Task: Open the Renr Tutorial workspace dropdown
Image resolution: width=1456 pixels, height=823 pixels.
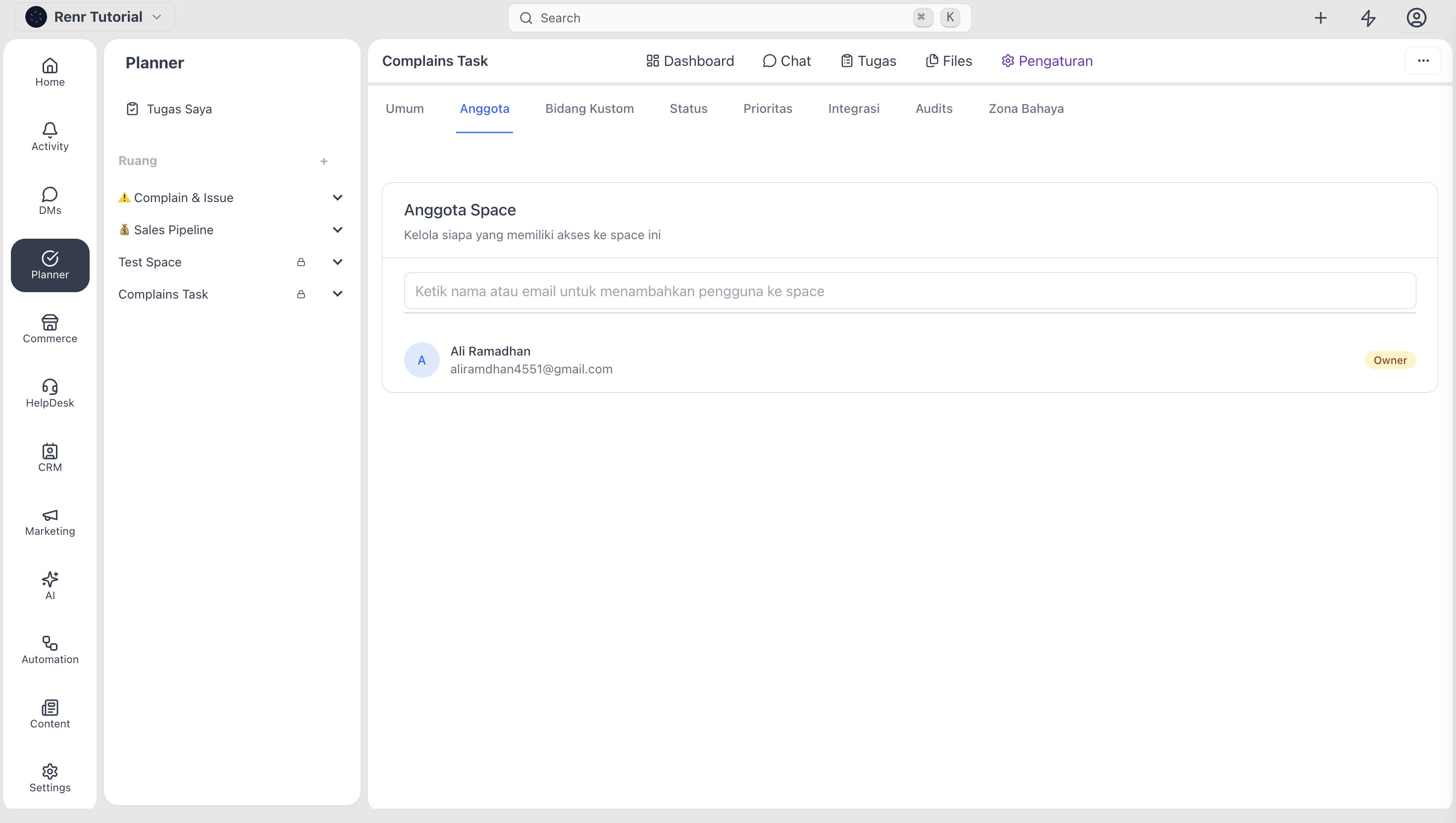Action: (95, 17)
